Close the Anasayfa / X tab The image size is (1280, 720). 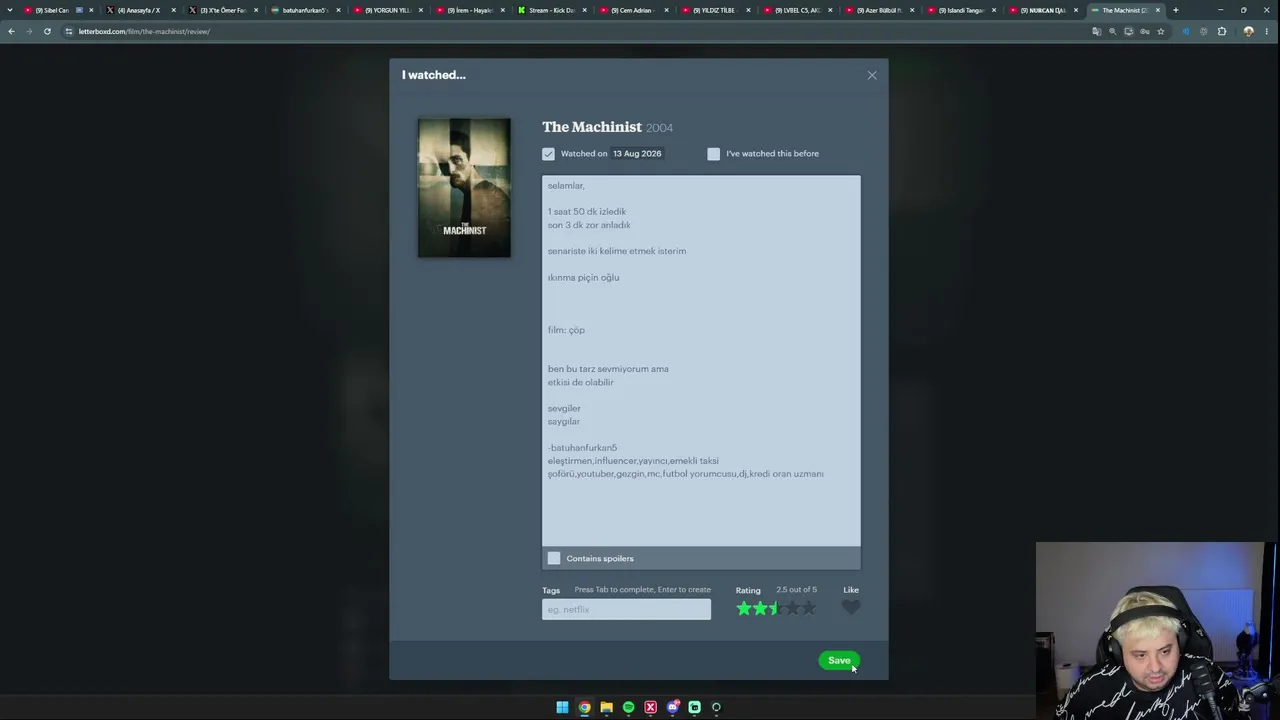pyautogui.click(x=173, y=10)
